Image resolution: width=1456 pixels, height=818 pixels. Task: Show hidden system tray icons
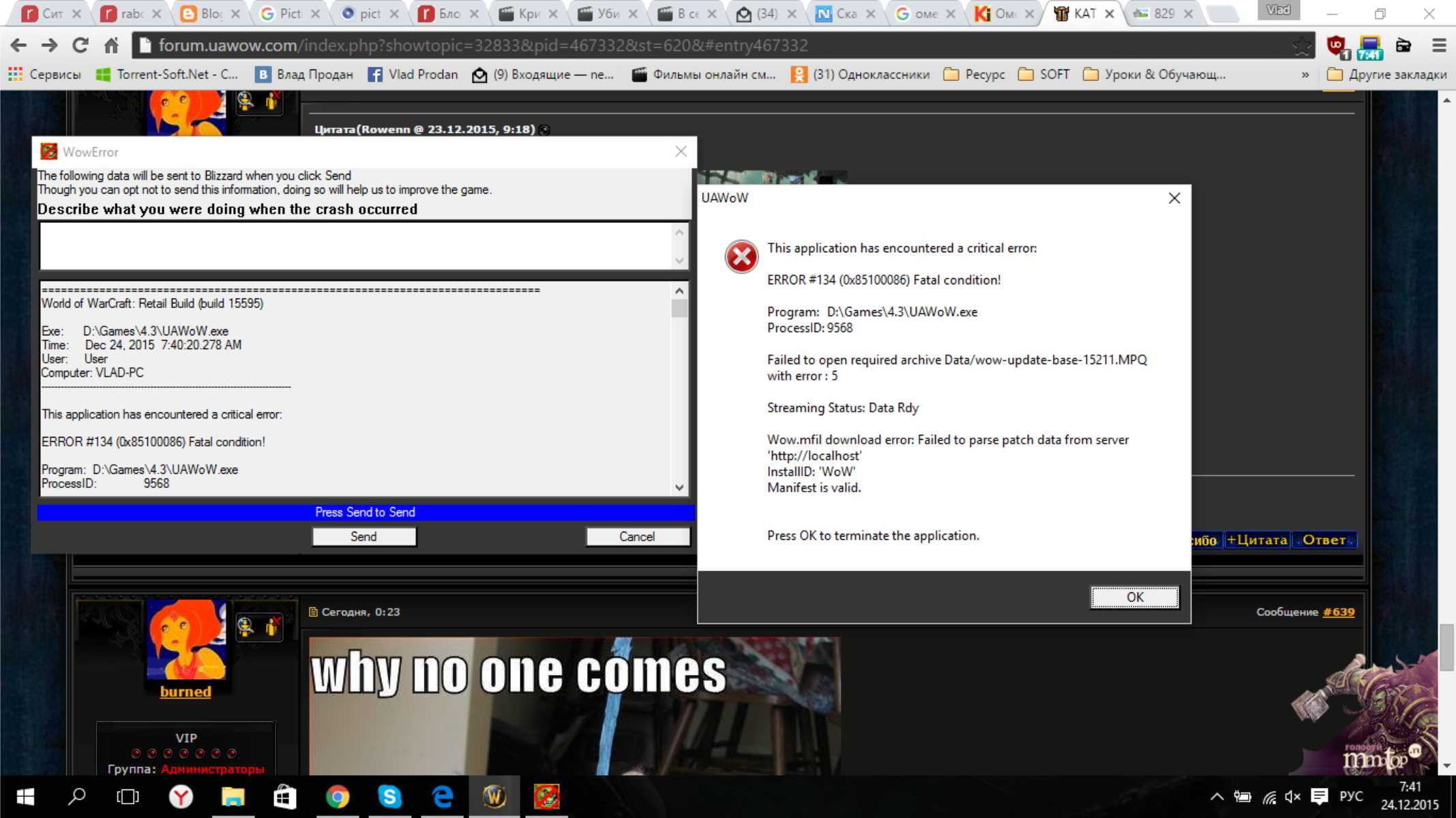pos(1217,796)
